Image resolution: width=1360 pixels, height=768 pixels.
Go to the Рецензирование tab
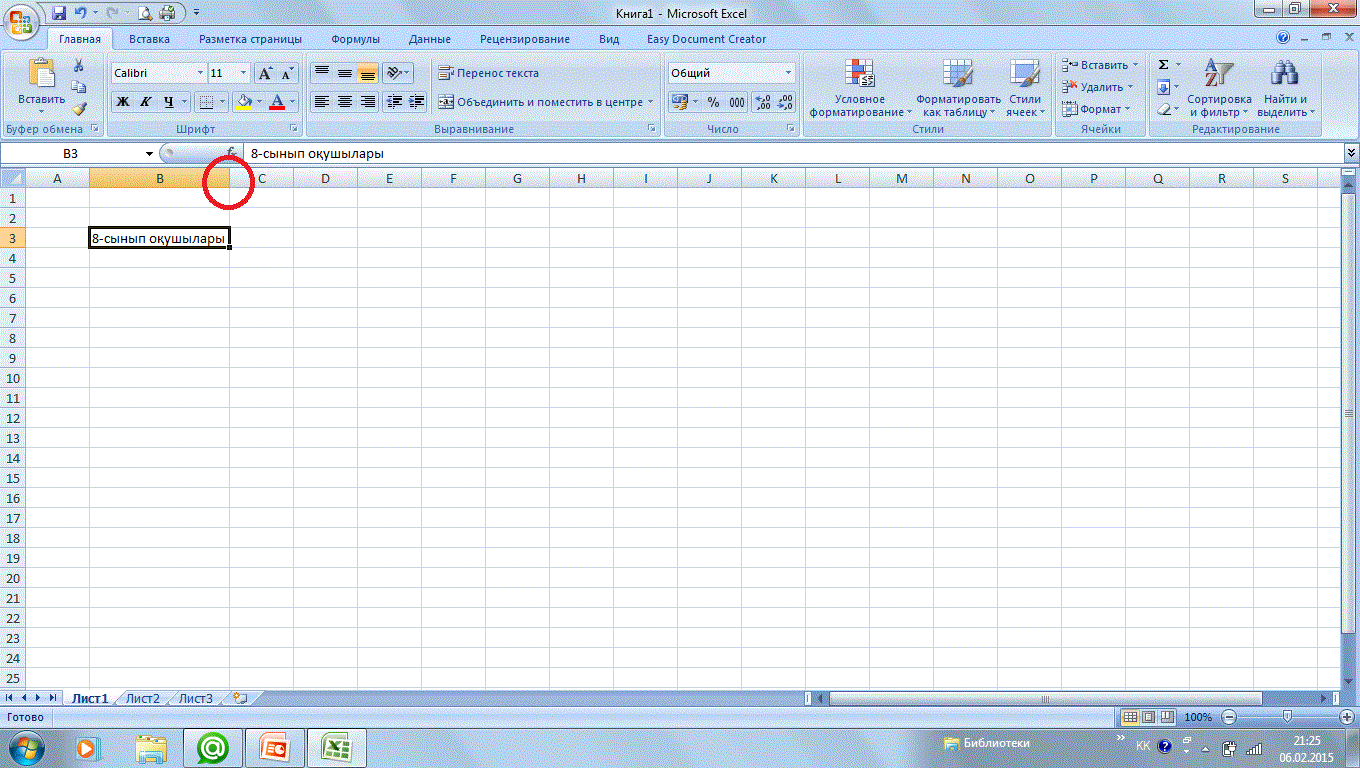point(525,39)
